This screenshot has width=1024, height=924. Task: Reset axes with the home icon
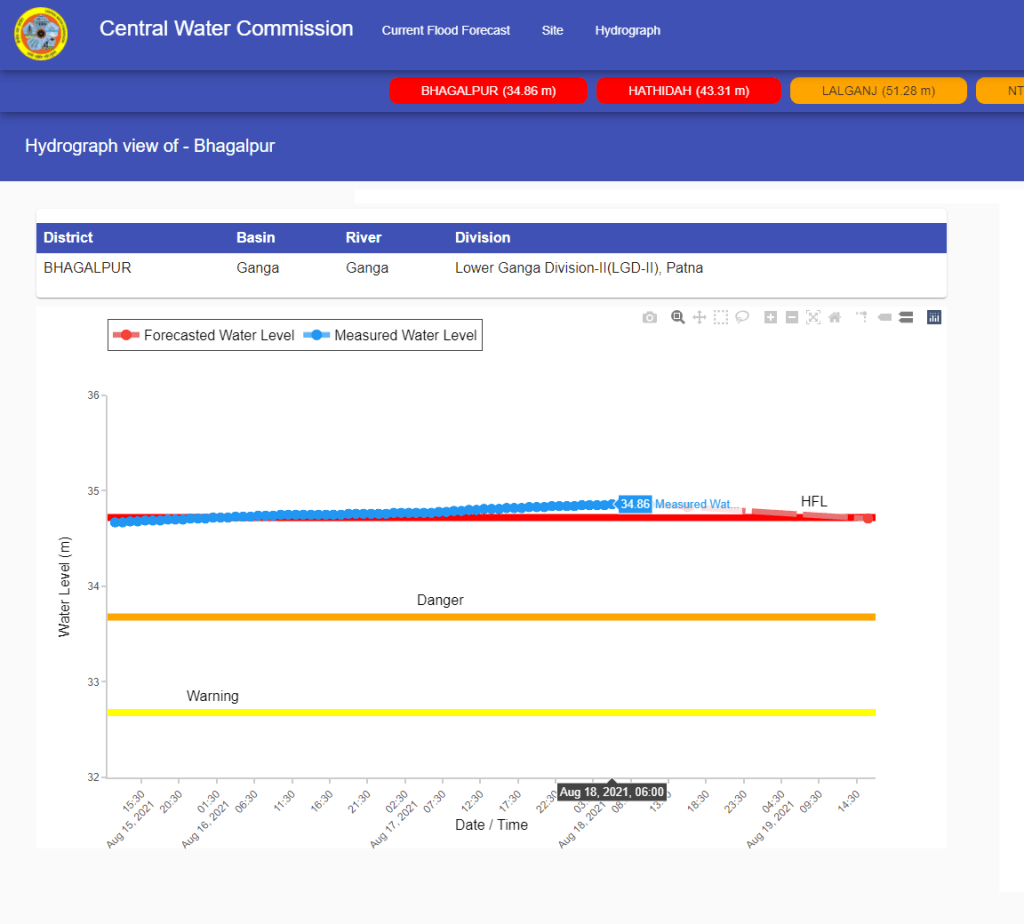(x=834, y=317)
